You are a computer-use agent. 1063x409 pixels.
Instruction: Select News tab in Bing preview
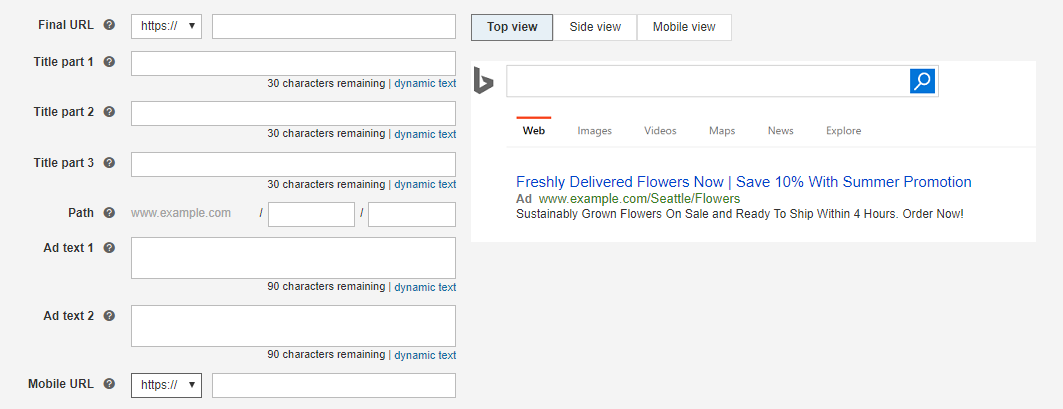(780, 131)
